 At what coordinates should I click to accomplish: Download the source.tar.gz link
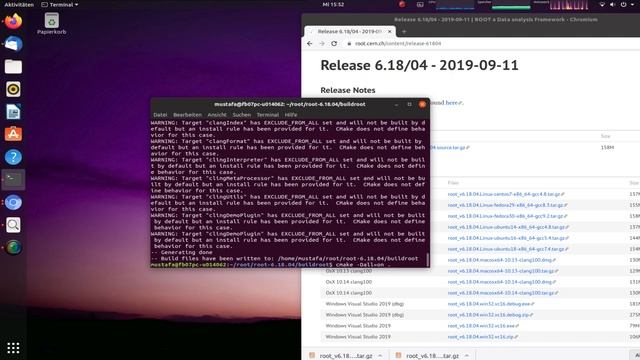pos(449,147)
